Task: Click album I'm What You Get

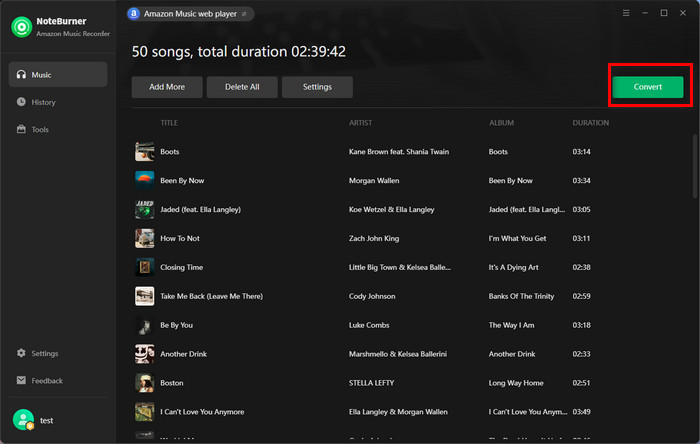Action: pyautogui.click(x=517, y=238)
